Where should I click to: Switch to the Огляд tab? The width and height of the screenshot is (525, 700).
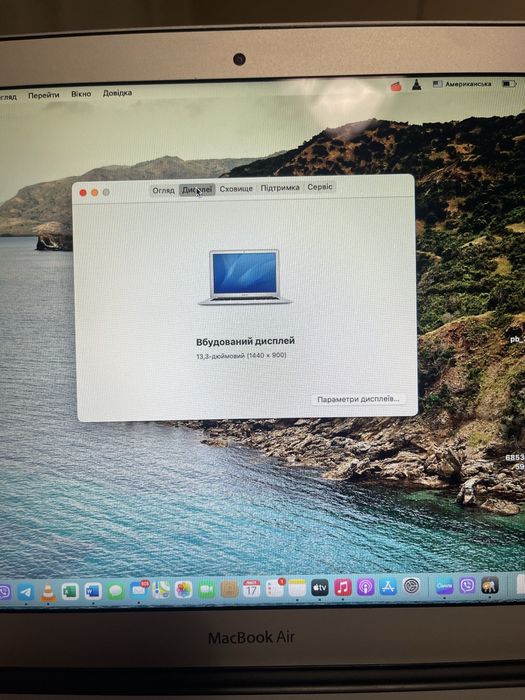[x=163, y=191]
